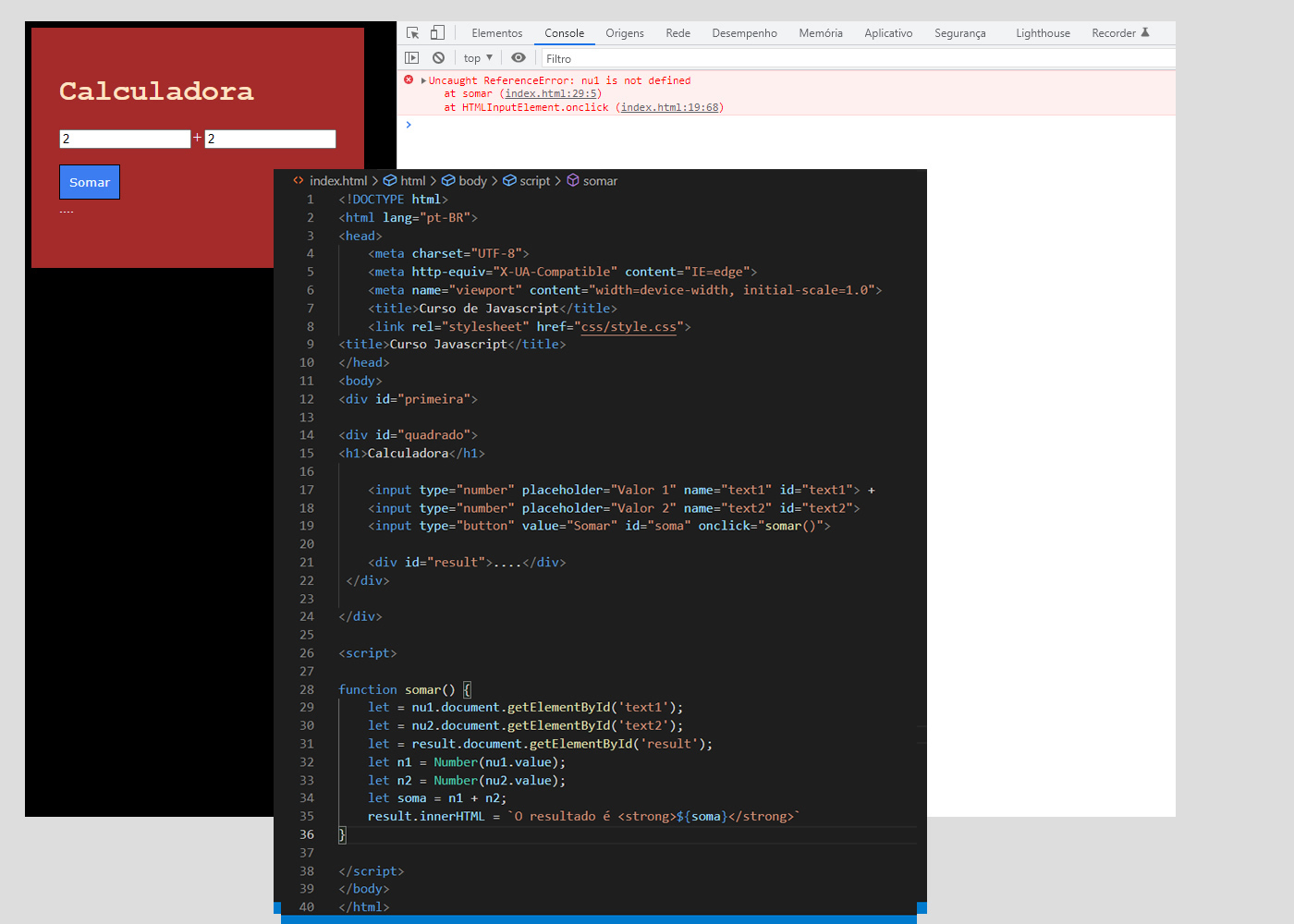The image size is (1294, 924).
Task: Create live expression with the eye icon
Action: pos(519,57)
